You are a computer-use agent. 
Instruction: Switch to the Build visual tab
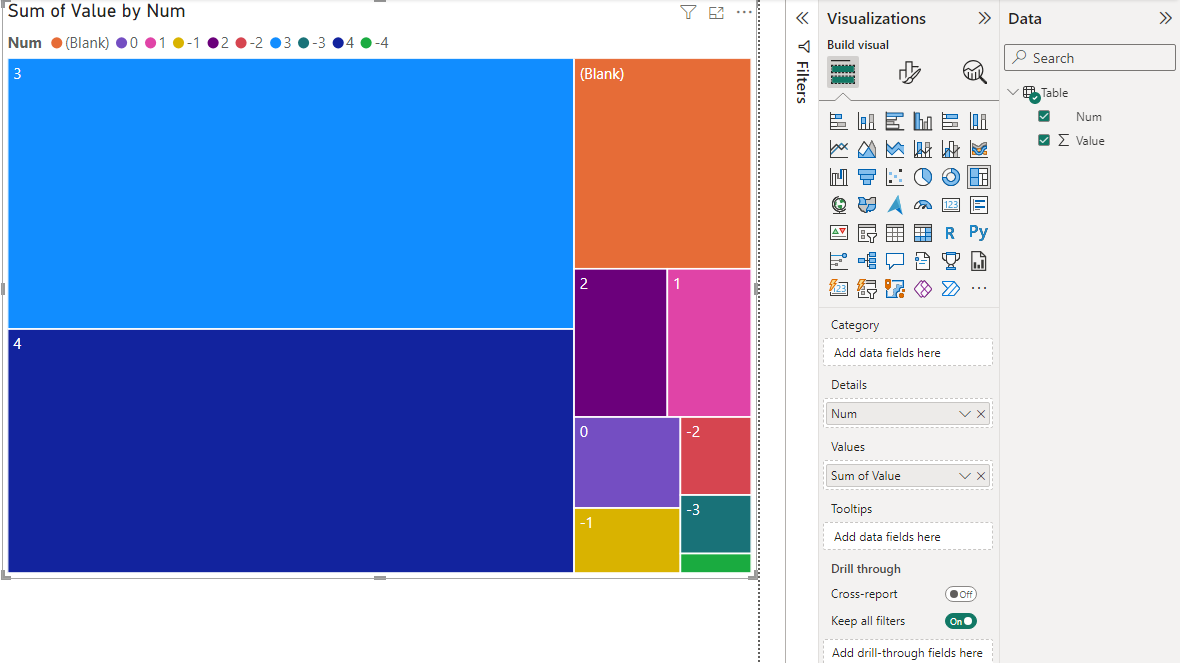[843, 73]
